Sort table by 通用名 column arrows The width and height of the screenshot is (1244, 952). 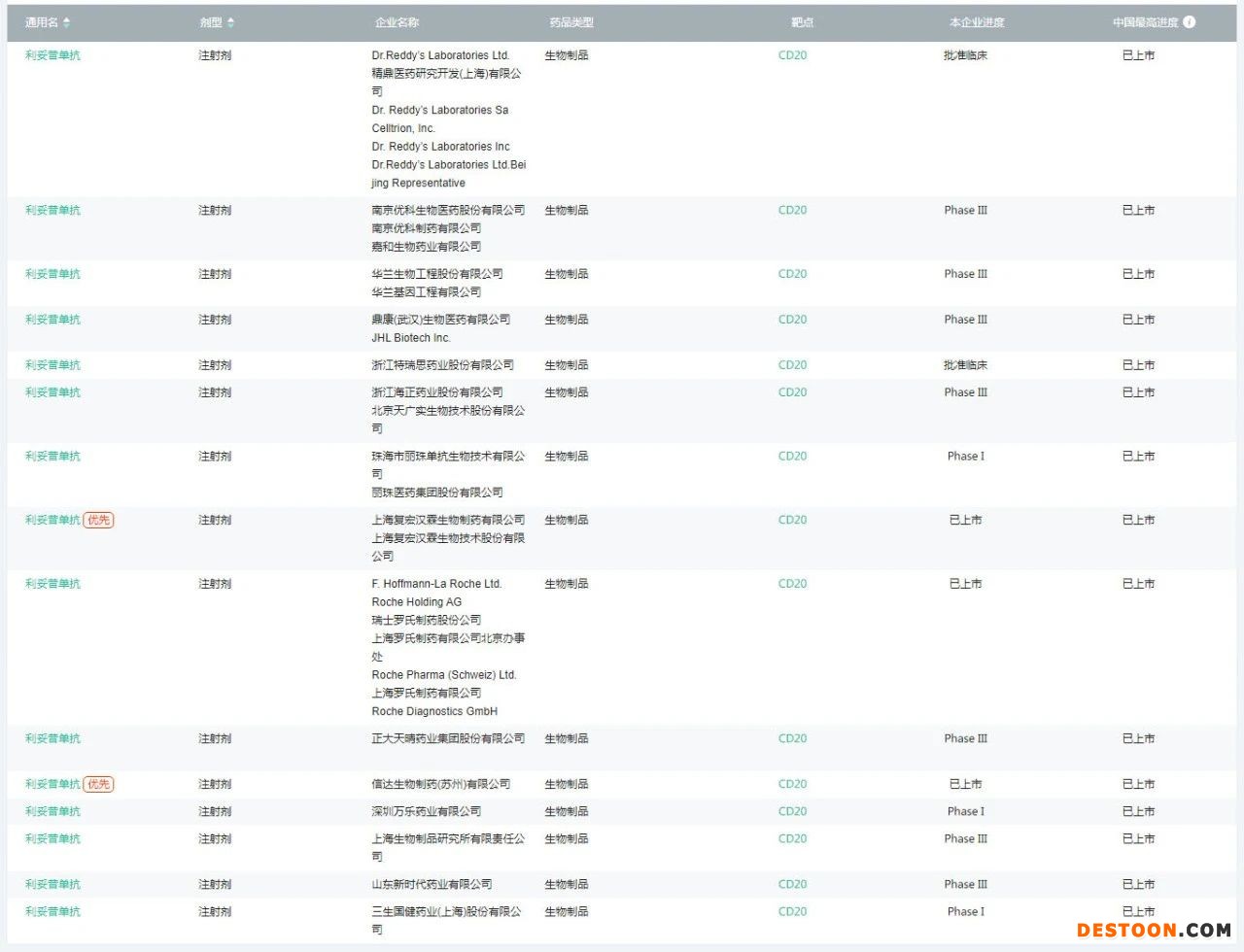(66, 22)
